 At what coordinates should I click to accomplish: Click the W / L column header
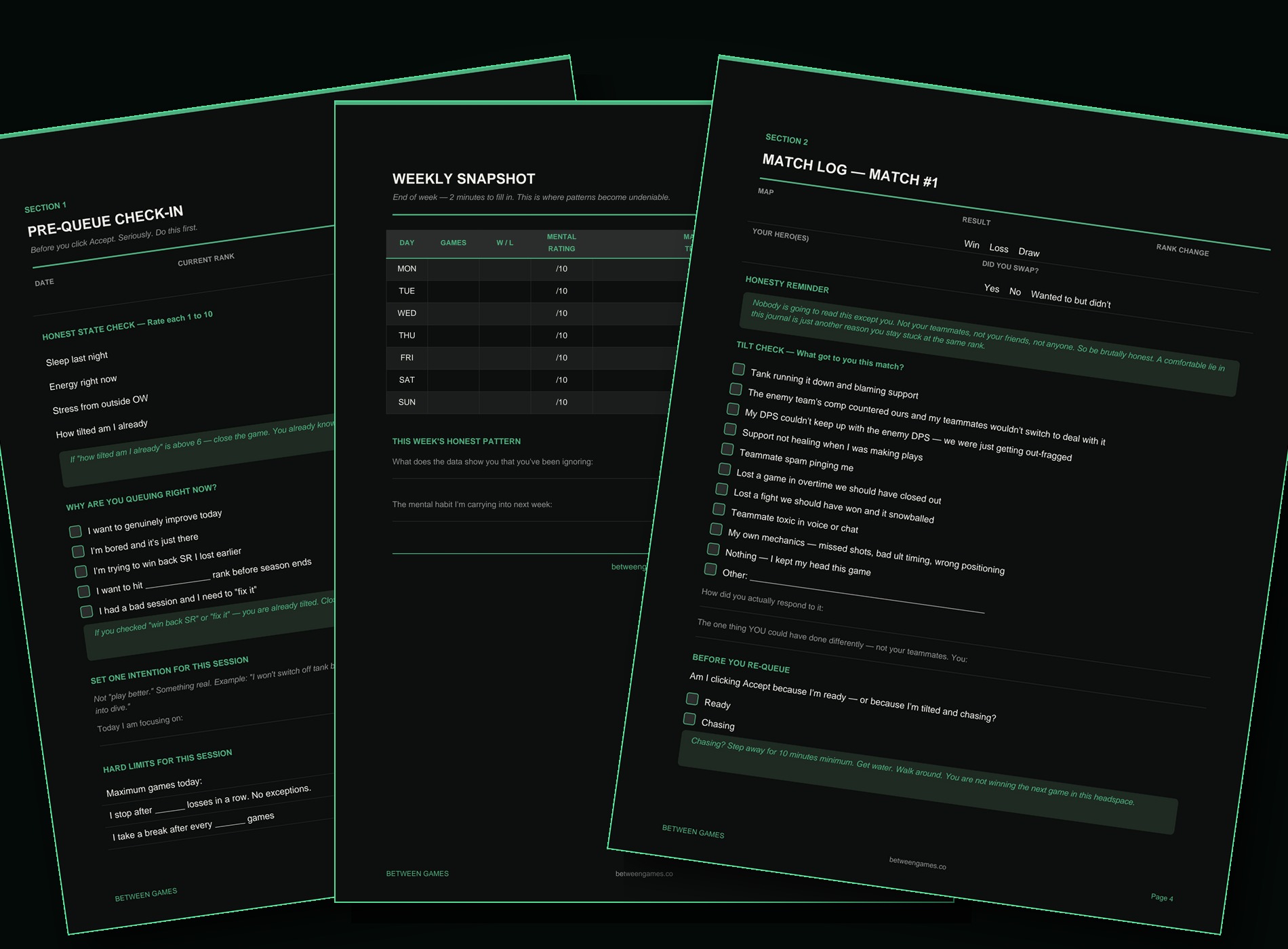click(504, 243)
